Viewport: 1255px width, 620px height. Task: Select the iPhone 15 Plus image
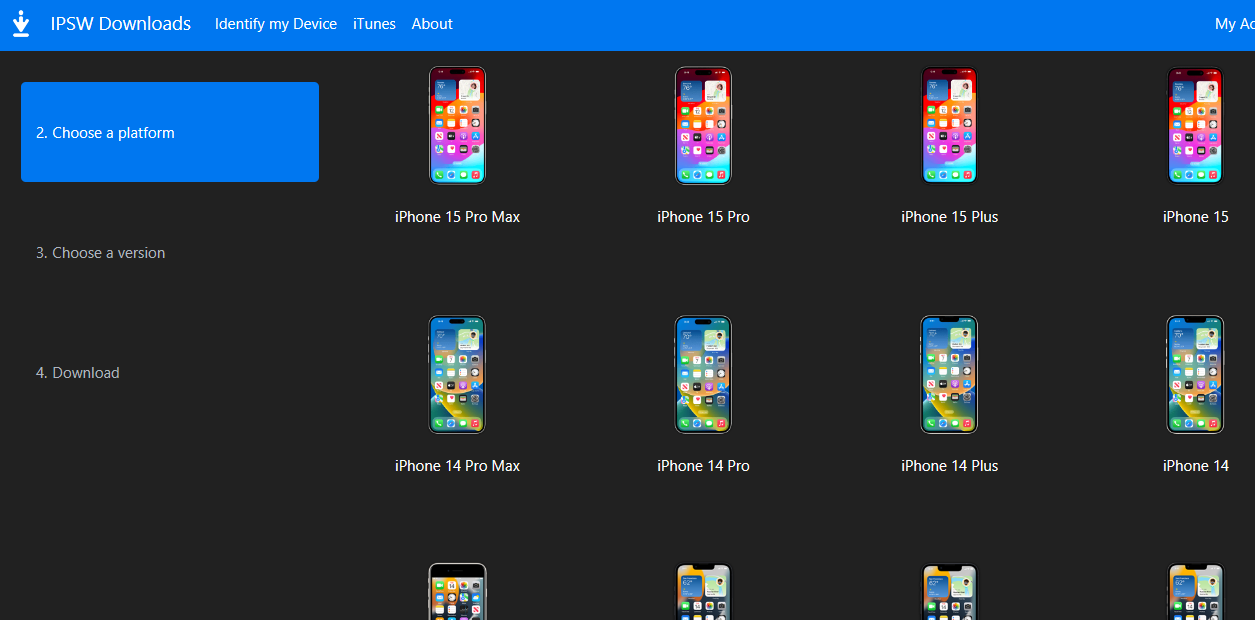click(x=949, y=126)
